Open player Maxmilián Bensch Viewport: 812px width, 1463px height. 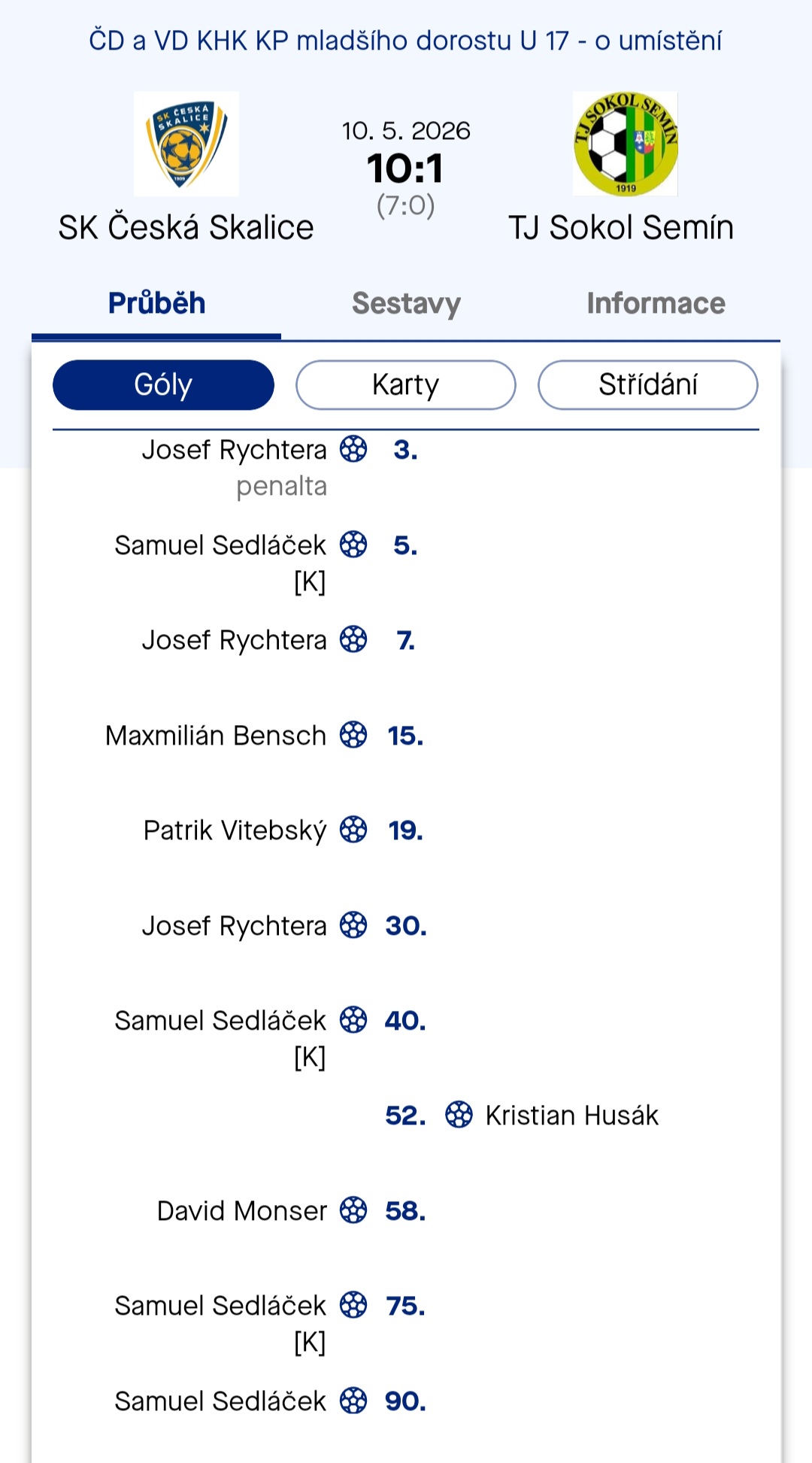point(216,735)
